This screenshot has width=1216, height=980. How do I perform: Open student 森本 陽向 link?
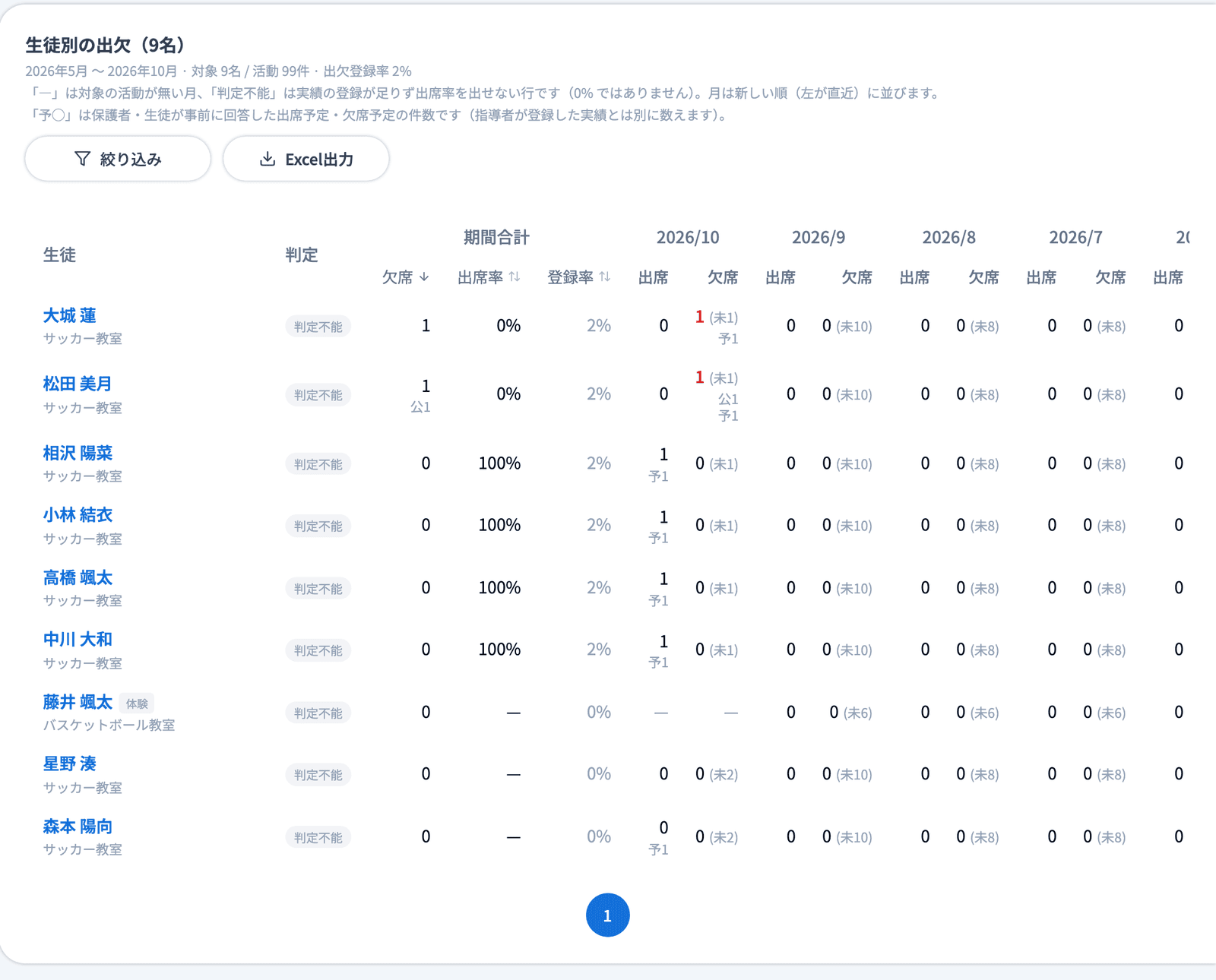click(x=78, y=826)
